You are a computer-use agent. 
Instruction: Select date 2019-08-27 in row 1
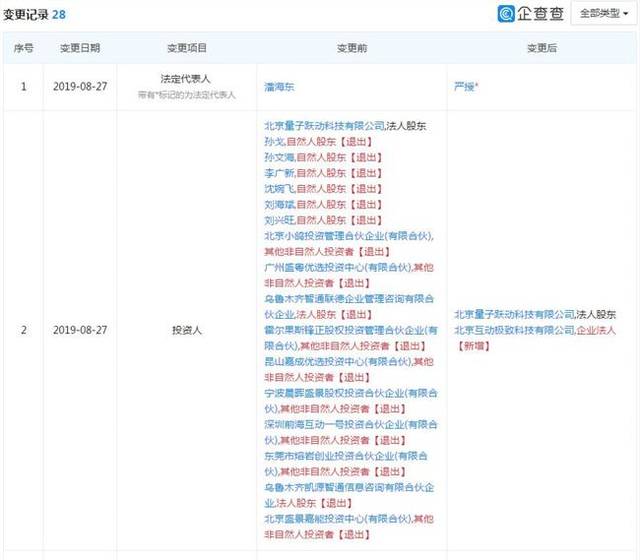[80, 87]
